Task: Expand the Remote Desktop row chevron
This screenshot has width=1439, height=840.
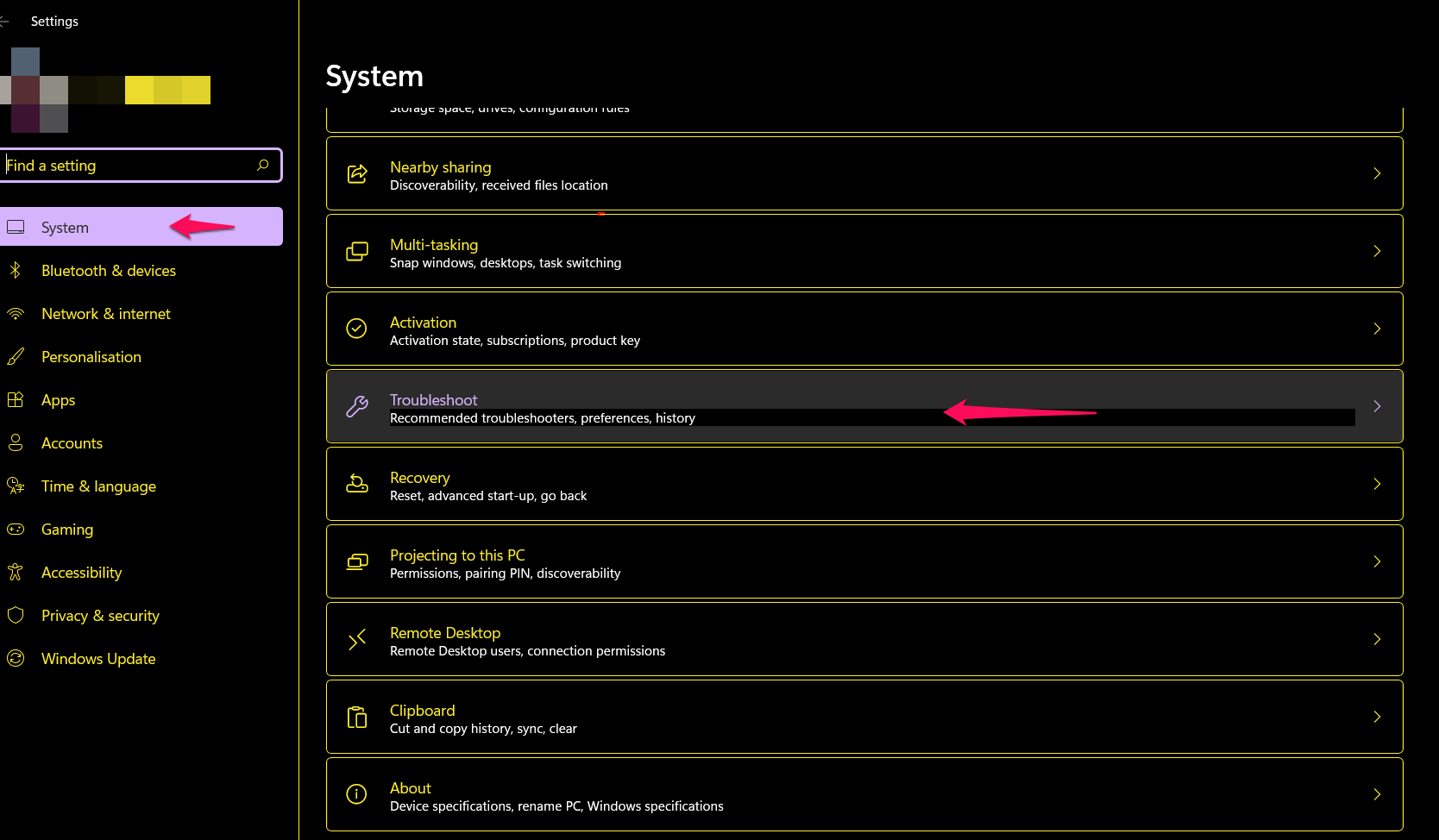Action: coord(1376,639)
